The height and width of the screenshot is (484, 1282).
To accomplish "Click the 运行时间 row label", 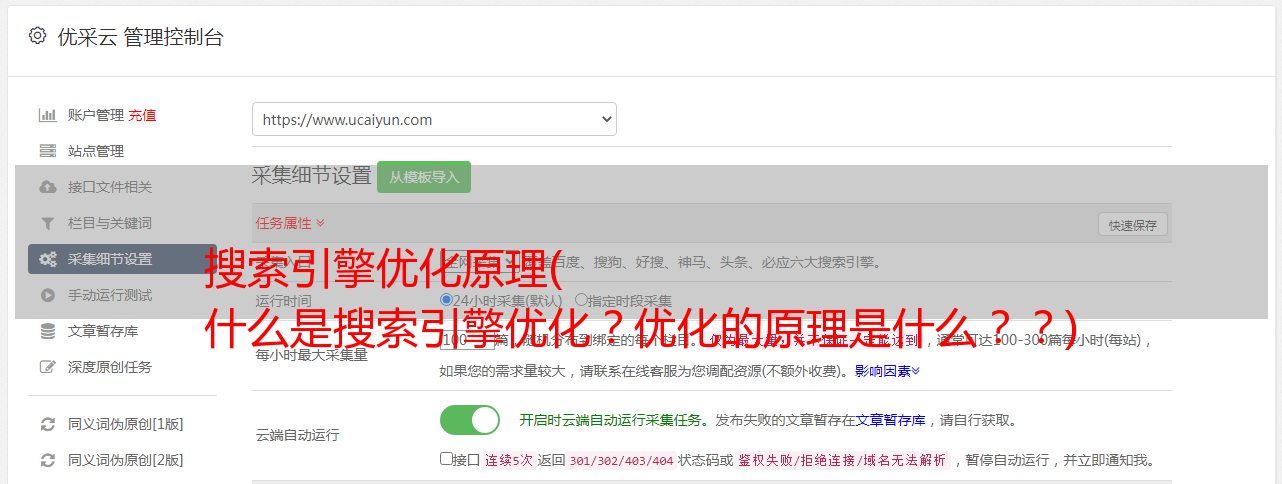I will (283, 300).
